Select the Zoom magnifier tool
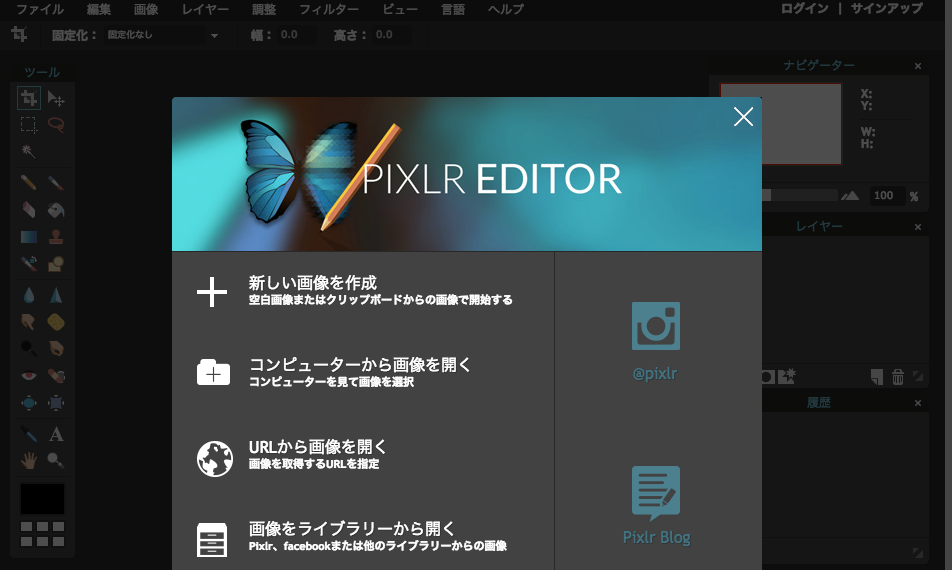Image resolution: width=952 pixels, height=570 pixels. pyautogui.click(x=56, y=460)
